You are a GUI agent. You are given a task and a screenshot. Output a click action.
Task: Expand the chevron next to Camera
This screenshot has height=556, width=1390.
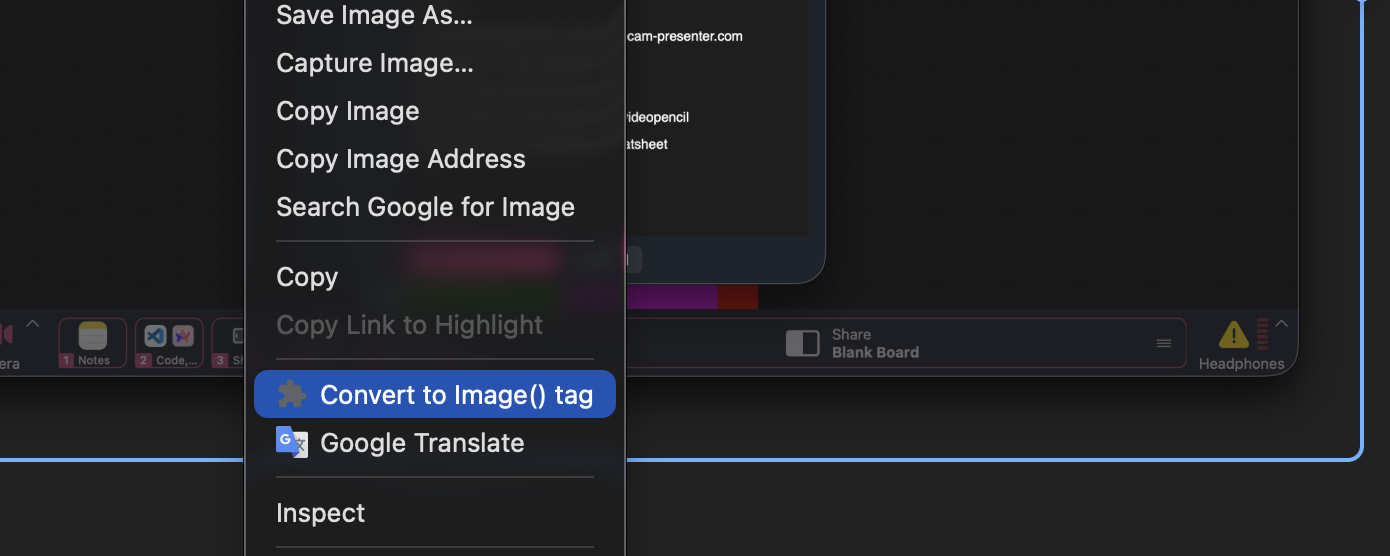click(32, 324)
